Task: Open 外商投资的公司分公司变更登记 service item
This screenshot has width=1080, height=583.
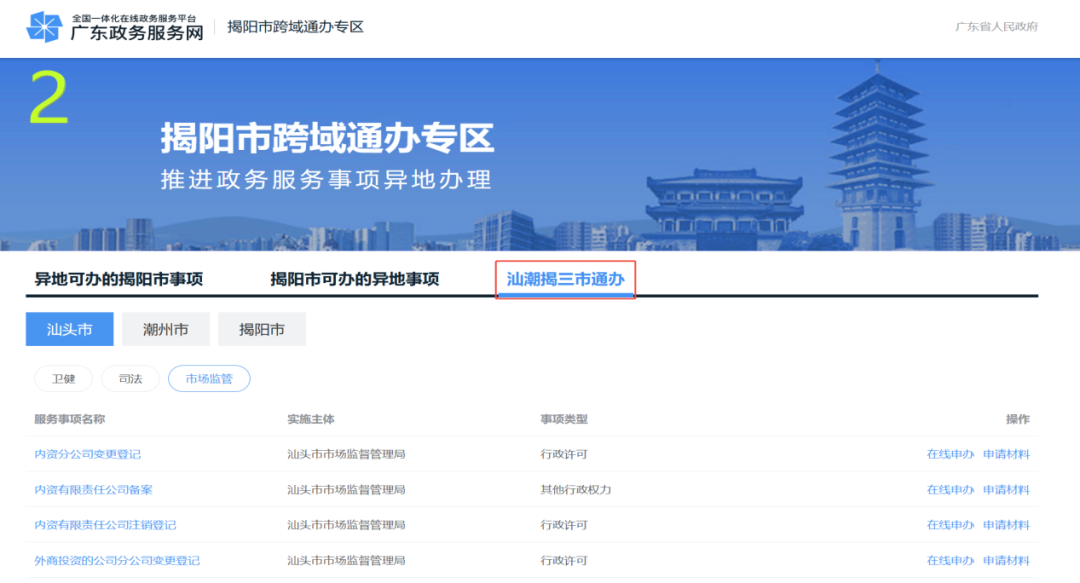Action: coord(117,560)
